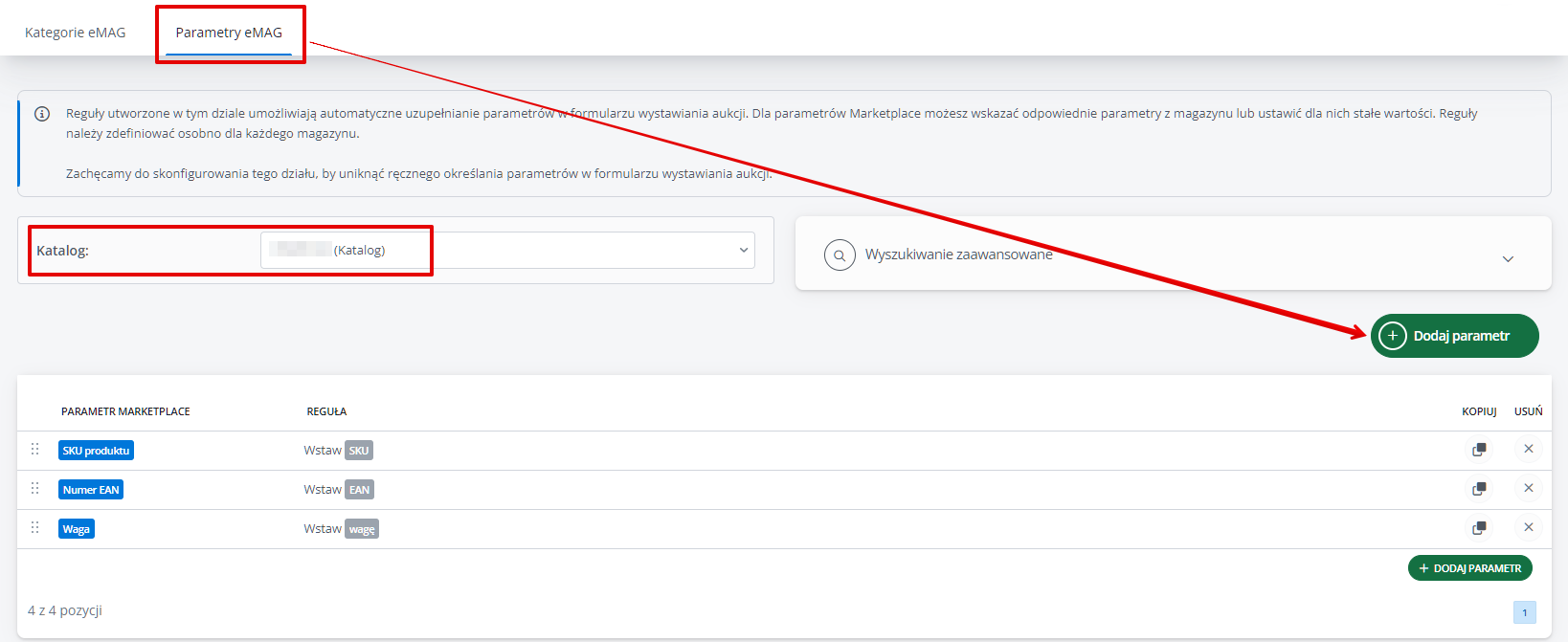Click the magnifier icon in advanced search
This screenshot has width=1568, height=642.
point(840,255)
